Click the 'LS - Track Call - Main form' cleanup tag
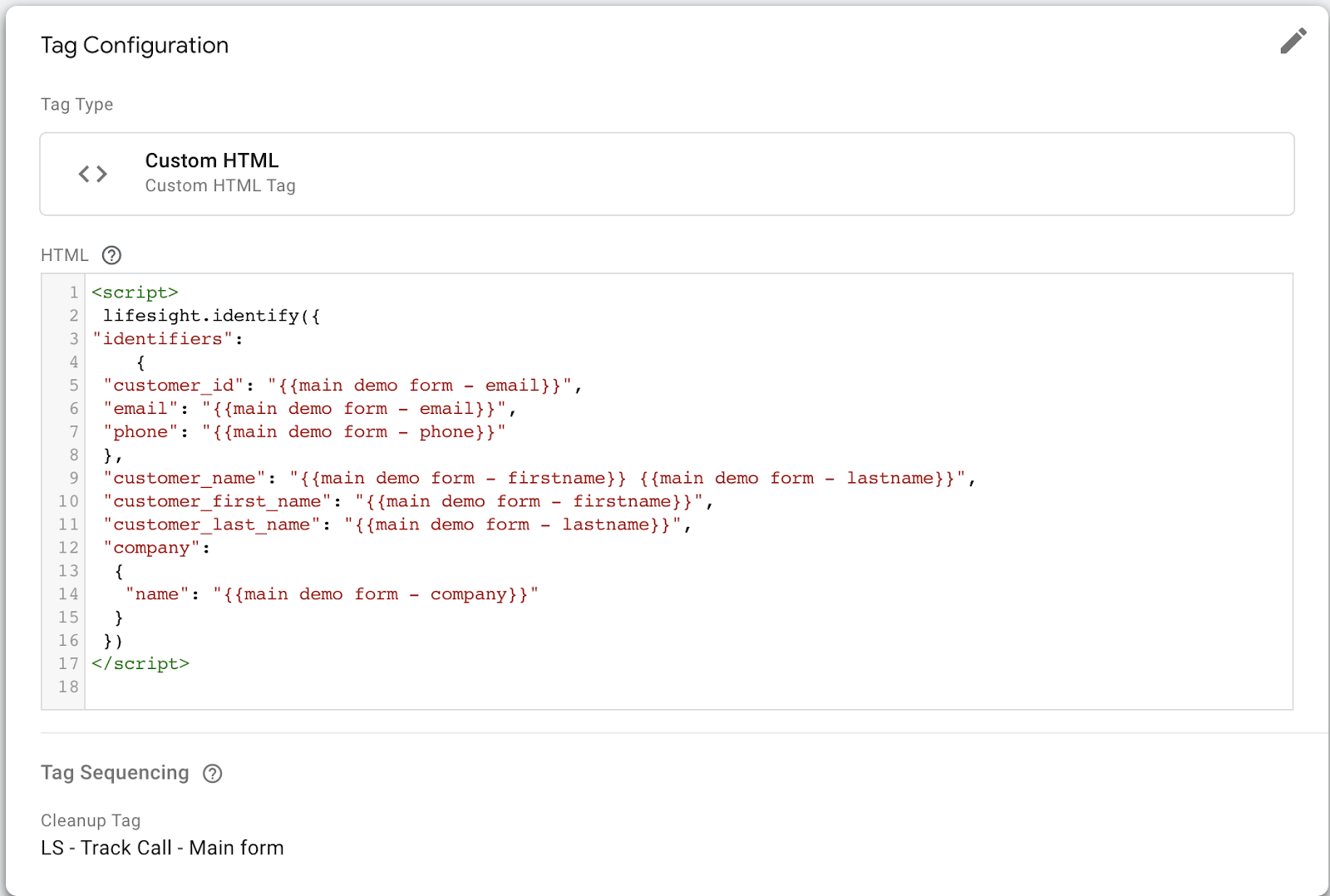1330x896 pixels. pos(162,848)
